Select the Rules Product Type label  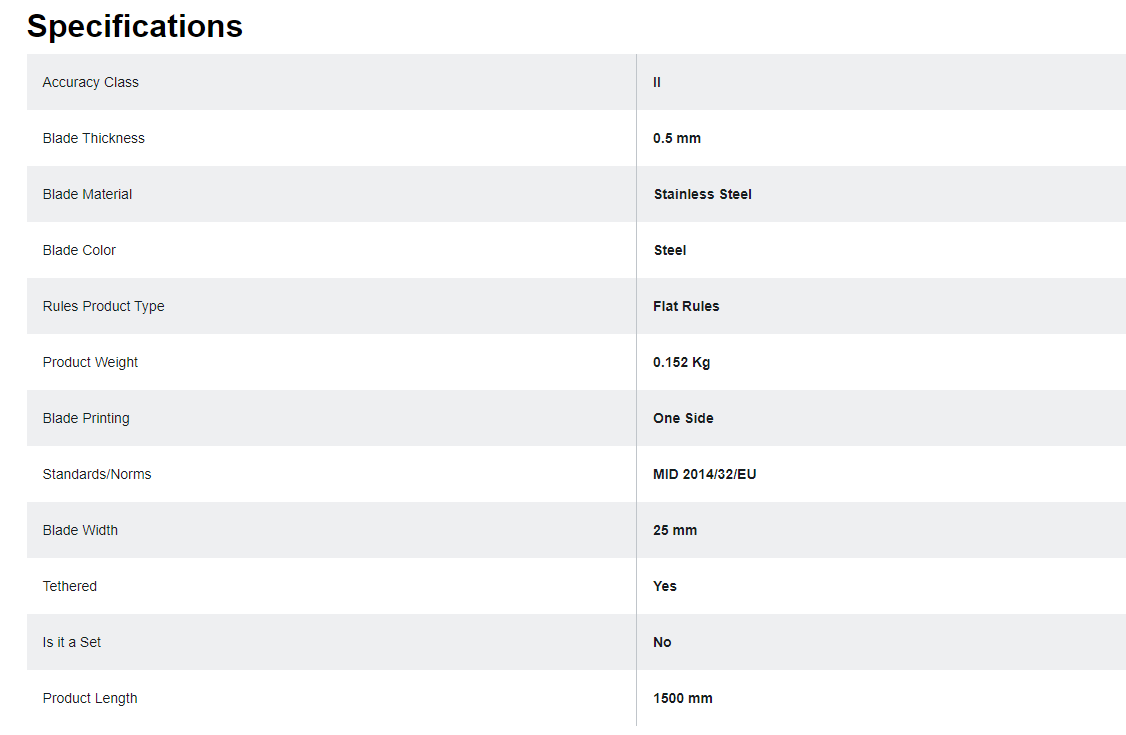[103, 306]
